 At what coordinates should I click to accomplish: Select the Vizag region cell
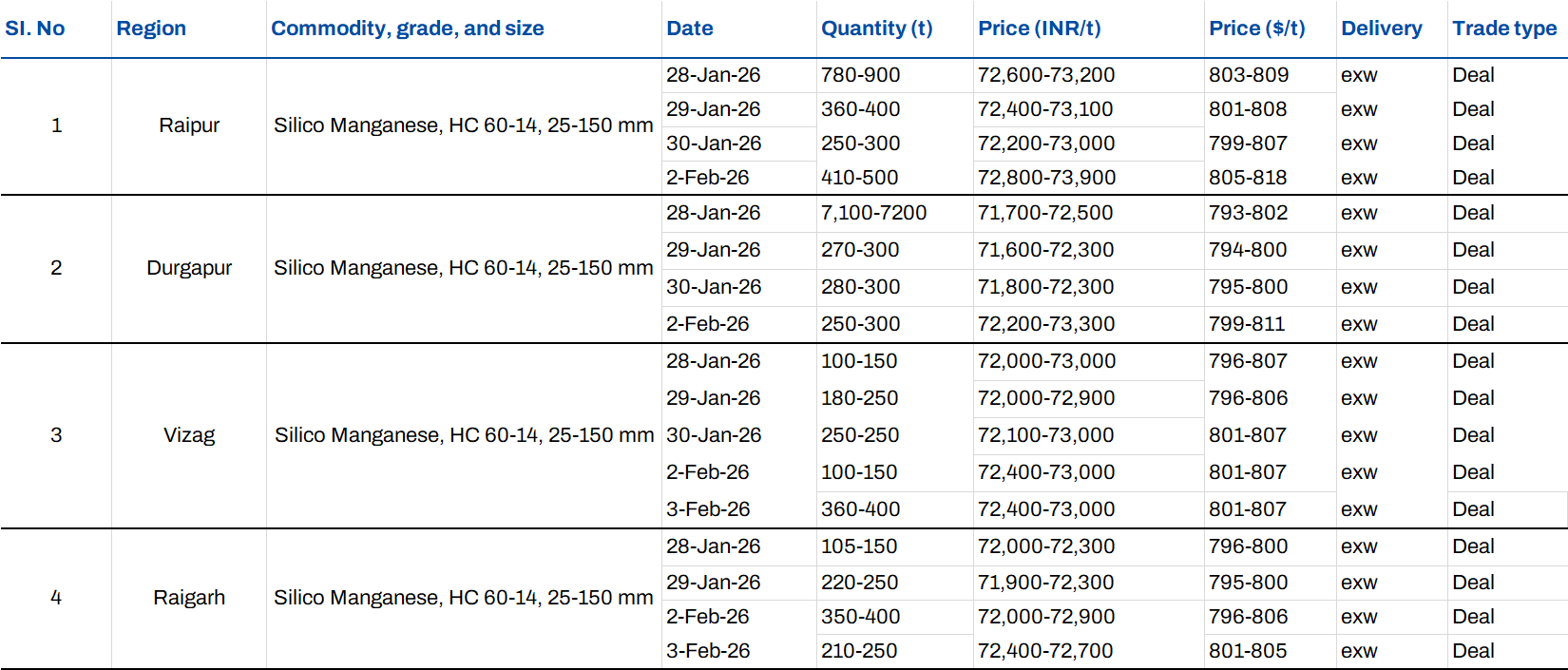pyautogui.click(x=189, y=435)
